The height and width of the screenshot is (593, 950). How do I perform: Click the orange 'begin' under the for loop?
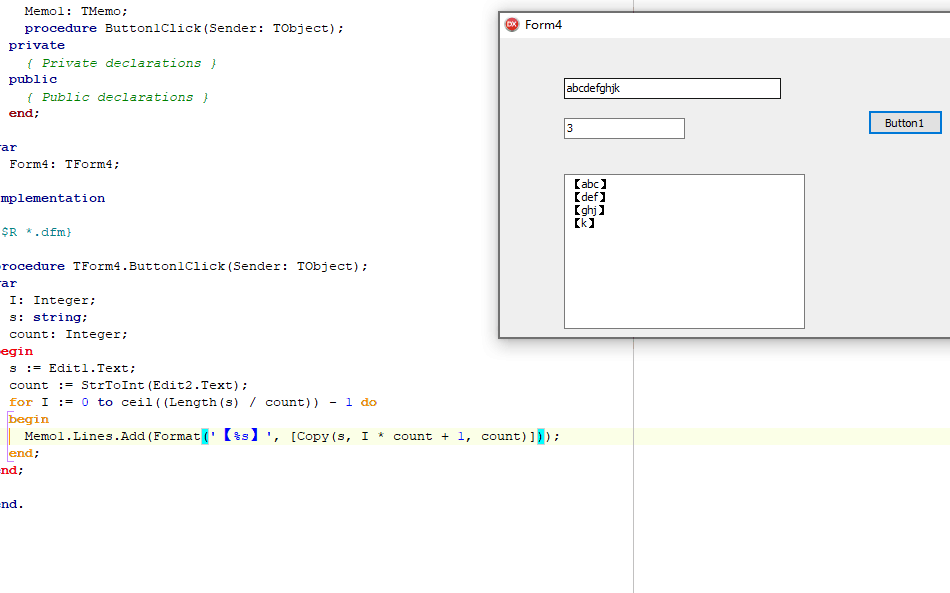(x=28, y=419)
